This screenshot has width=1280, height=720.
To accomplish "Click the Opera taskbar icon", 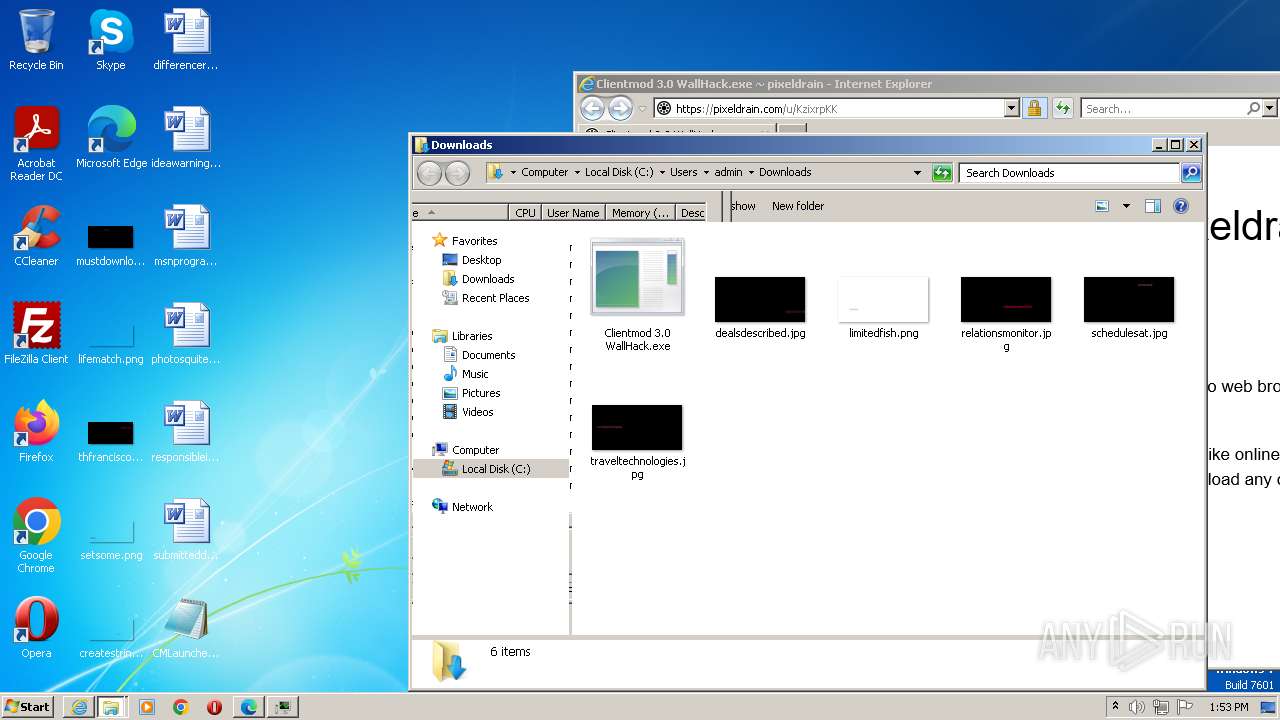I will pyautogui.click(x=214, y=707).
